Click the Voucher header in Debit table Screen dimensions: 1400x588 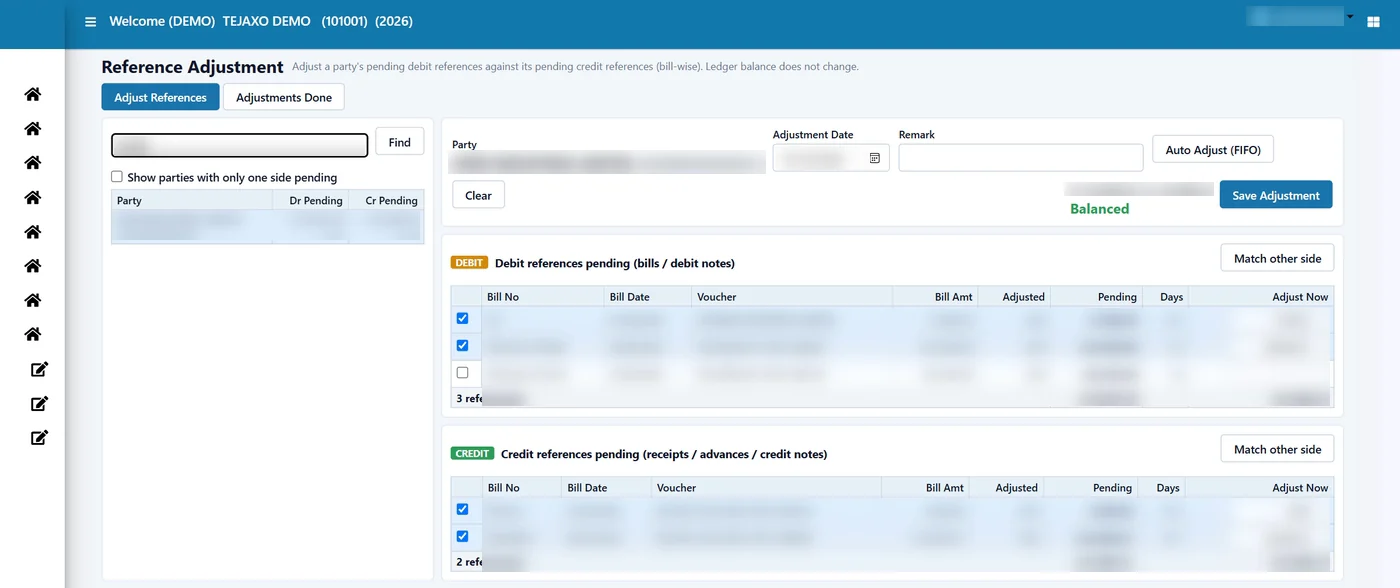(x=792, y=297)
